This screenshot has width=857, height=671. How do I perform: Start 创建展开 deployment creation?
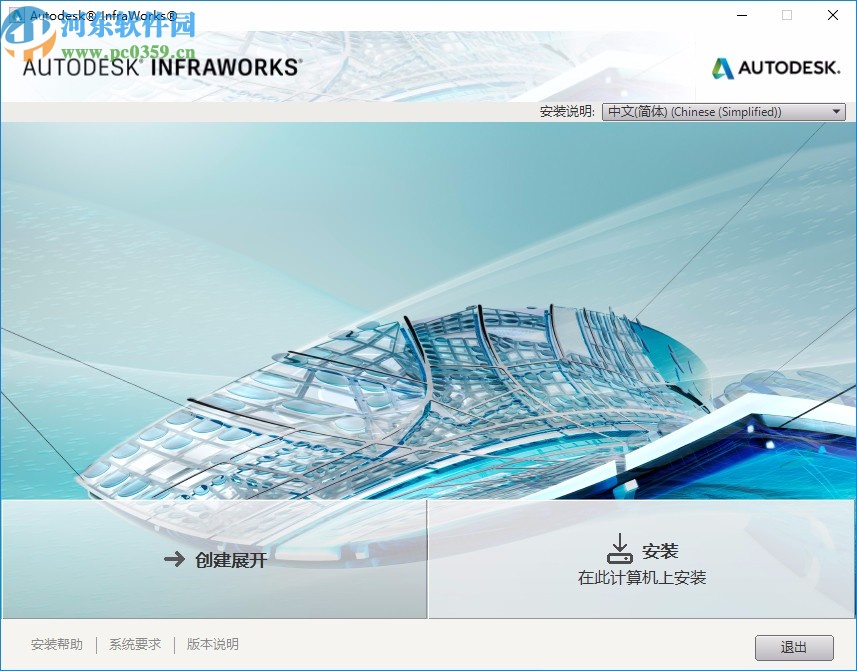click(x=230, y=560)
